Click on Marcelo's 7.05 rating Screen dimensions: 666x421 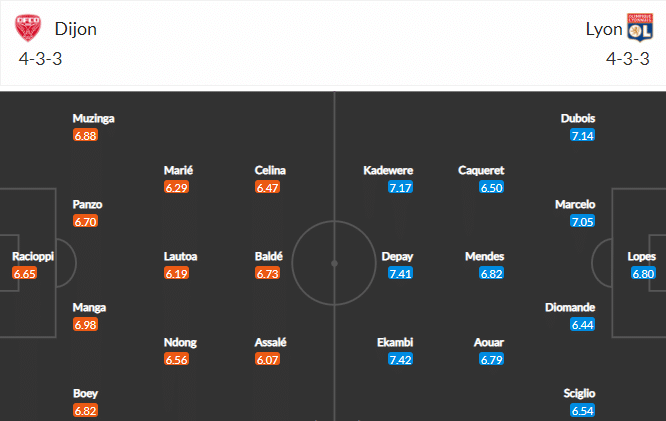582,221
